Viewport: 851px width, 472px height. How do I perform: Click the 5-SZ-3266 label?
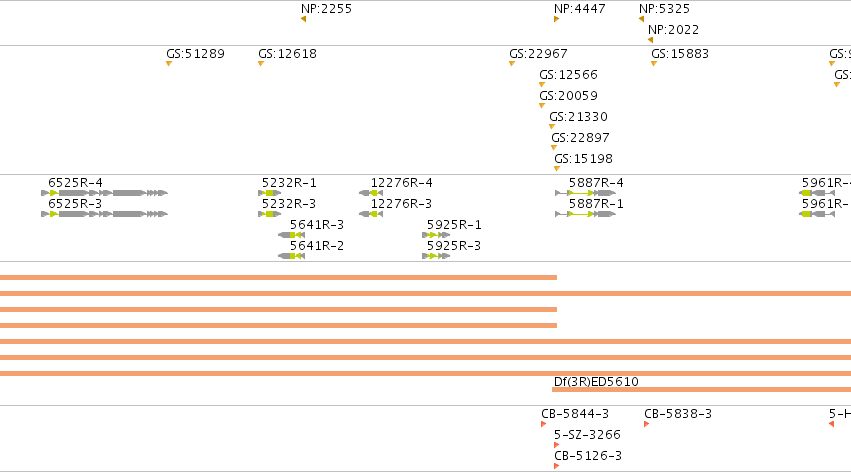[x=587, y=435]
